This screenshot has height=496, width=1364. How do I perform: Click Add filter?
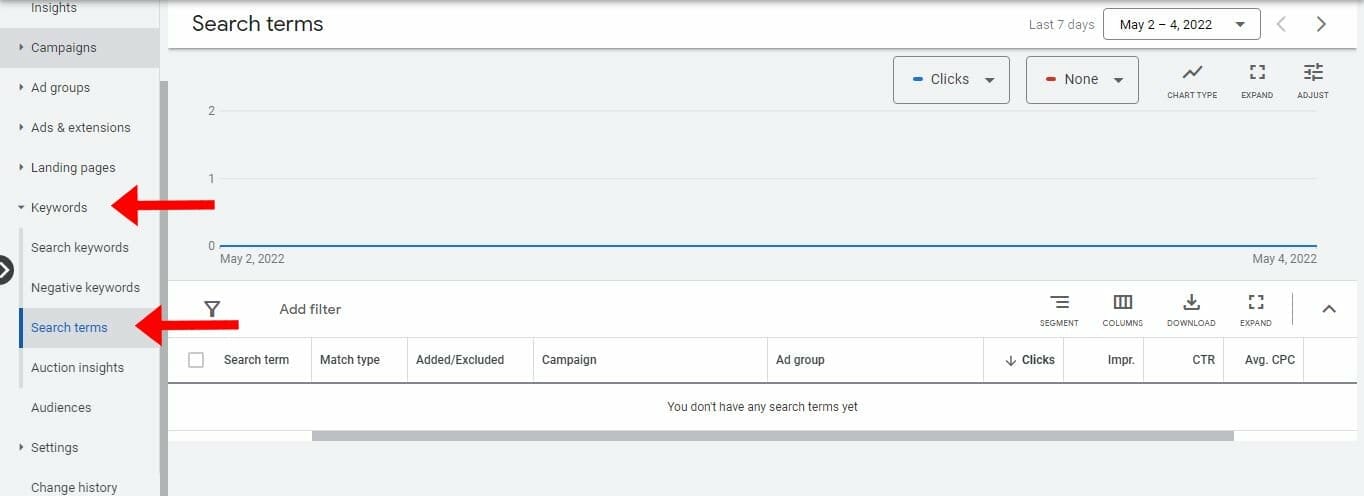tap(310, 310)
